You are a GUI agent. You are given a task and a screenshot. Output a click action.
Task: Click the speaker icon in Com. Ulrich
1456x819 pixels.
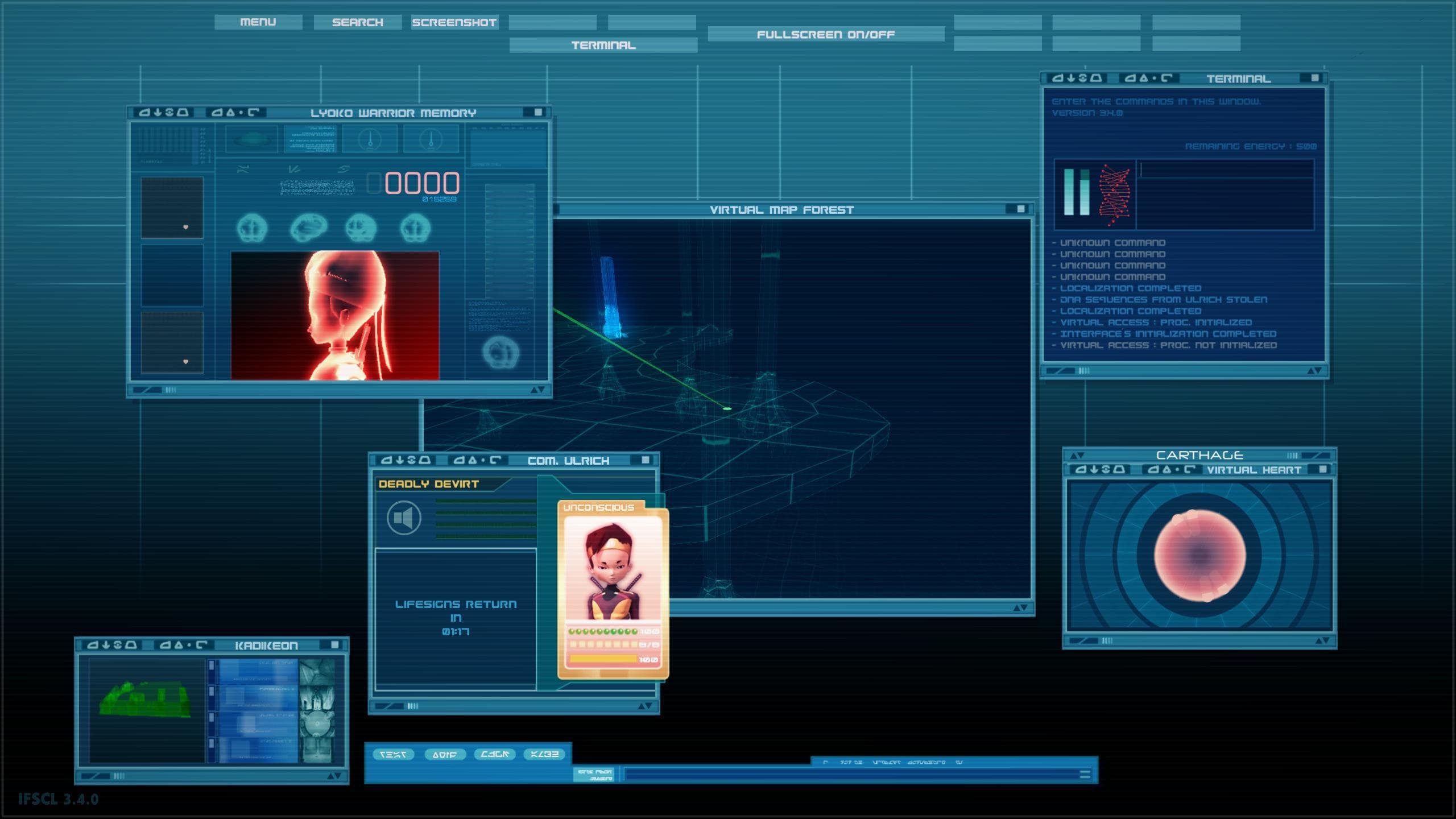(404, 518)
